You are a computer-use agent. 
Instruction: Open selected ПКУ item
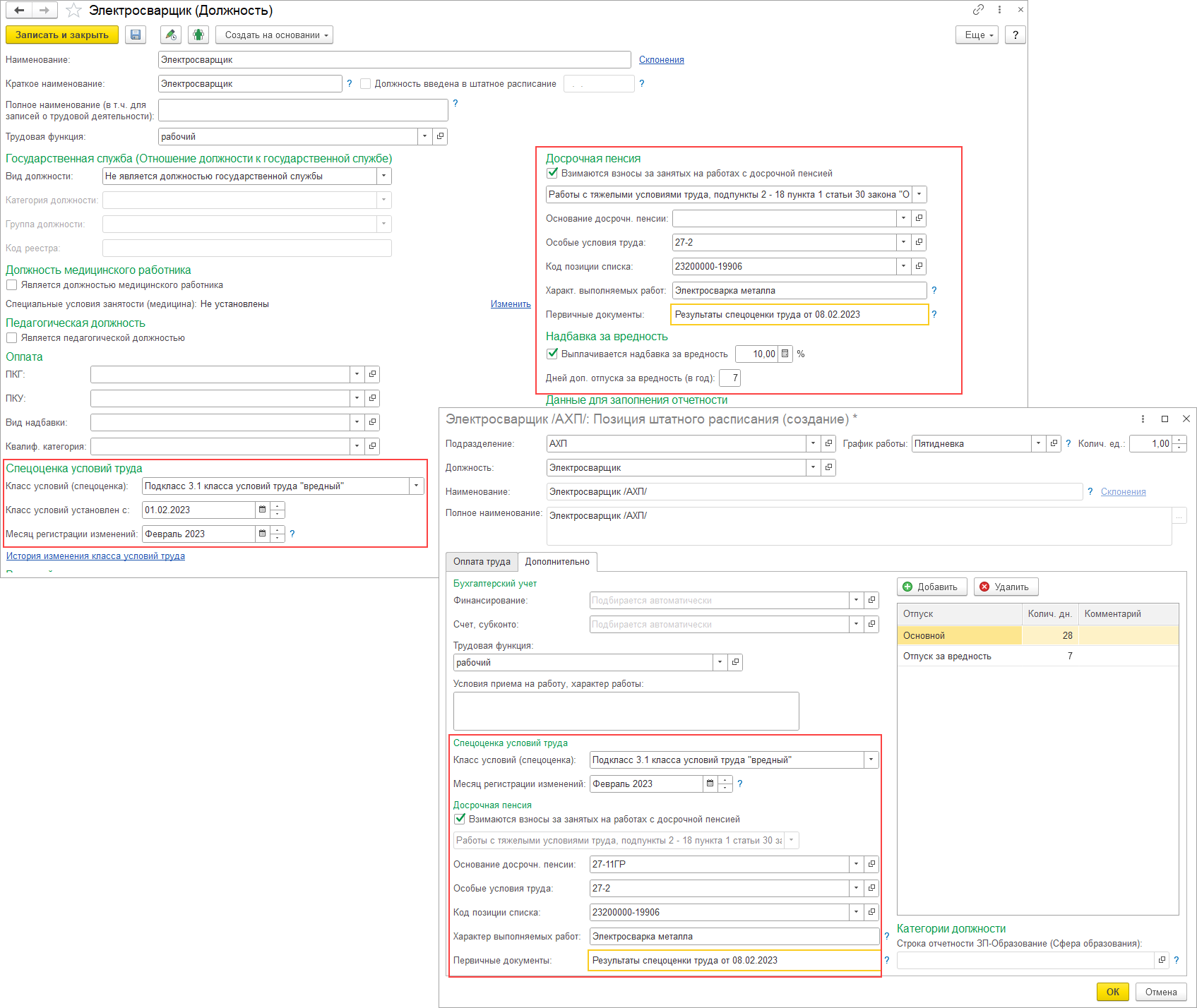(372, 398)
